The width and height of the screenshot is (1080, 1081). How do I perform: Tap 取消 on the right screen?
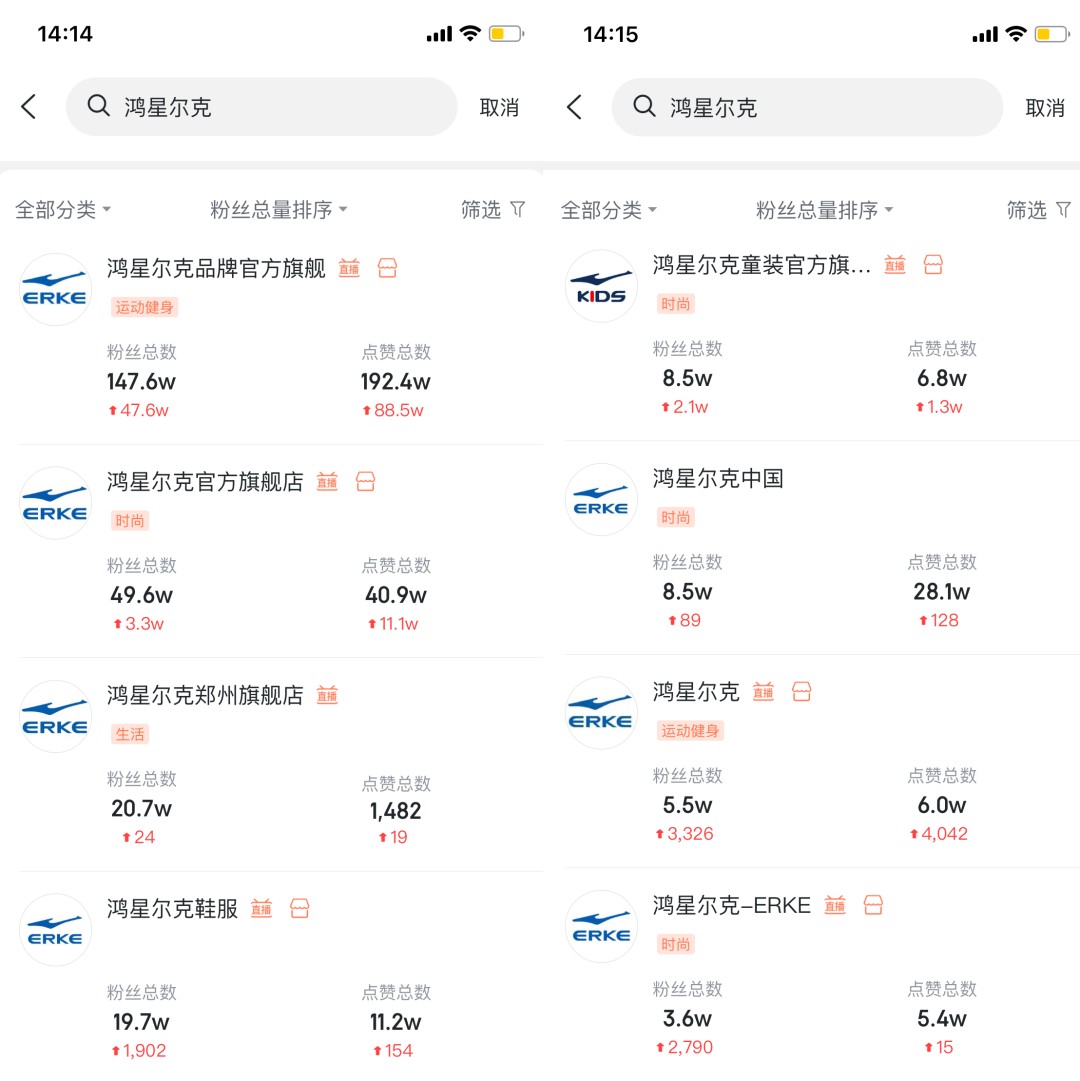1045,108
